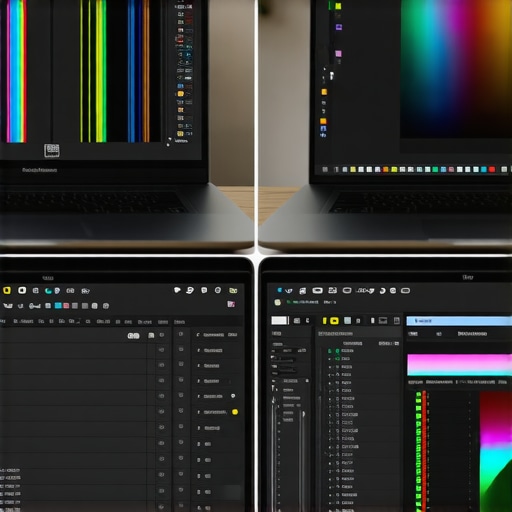Image resolution: width=512 pixels, height=512 pixels.
Task: Click the pale yellow round icon under the blue icon
Action: pos(277,302)
